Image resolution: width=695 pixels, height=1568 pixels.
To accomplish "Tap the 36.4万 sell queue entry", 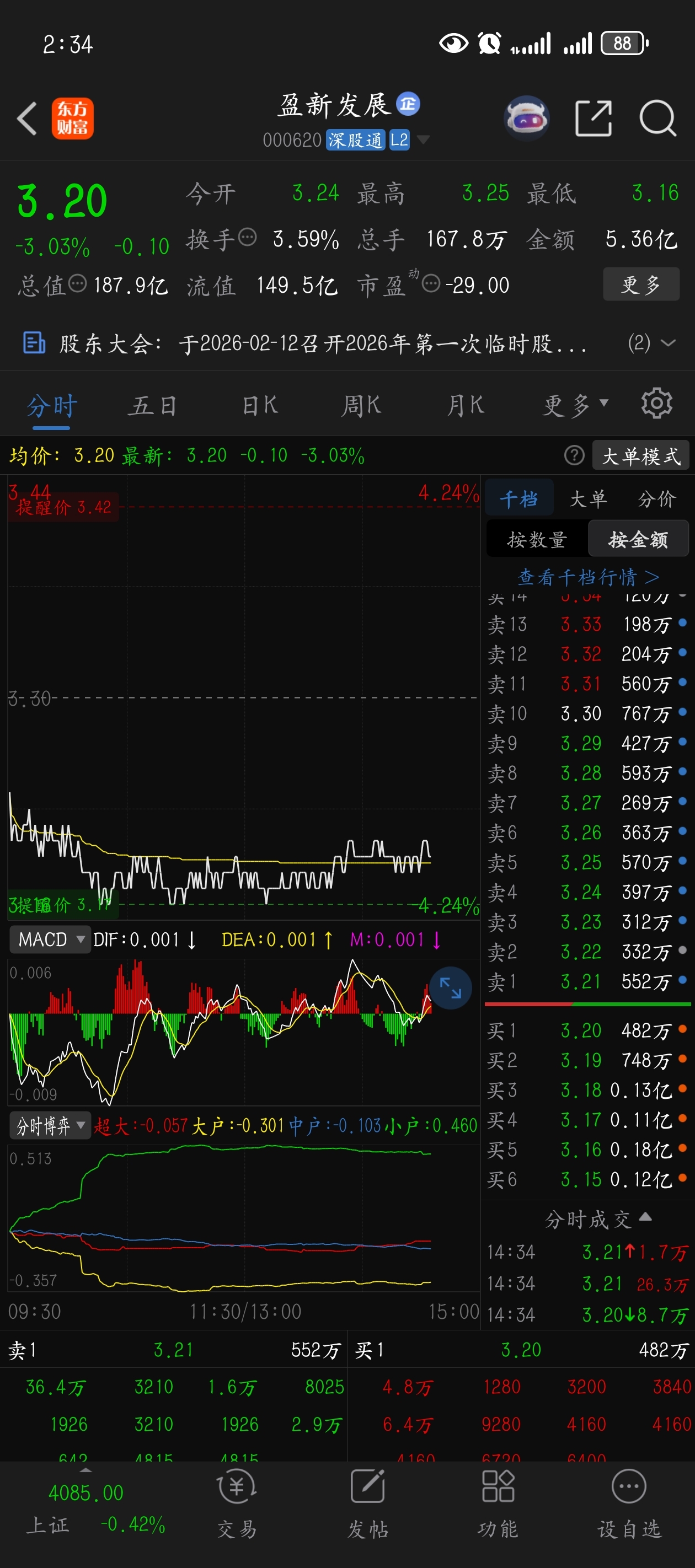I will 55,1387.
